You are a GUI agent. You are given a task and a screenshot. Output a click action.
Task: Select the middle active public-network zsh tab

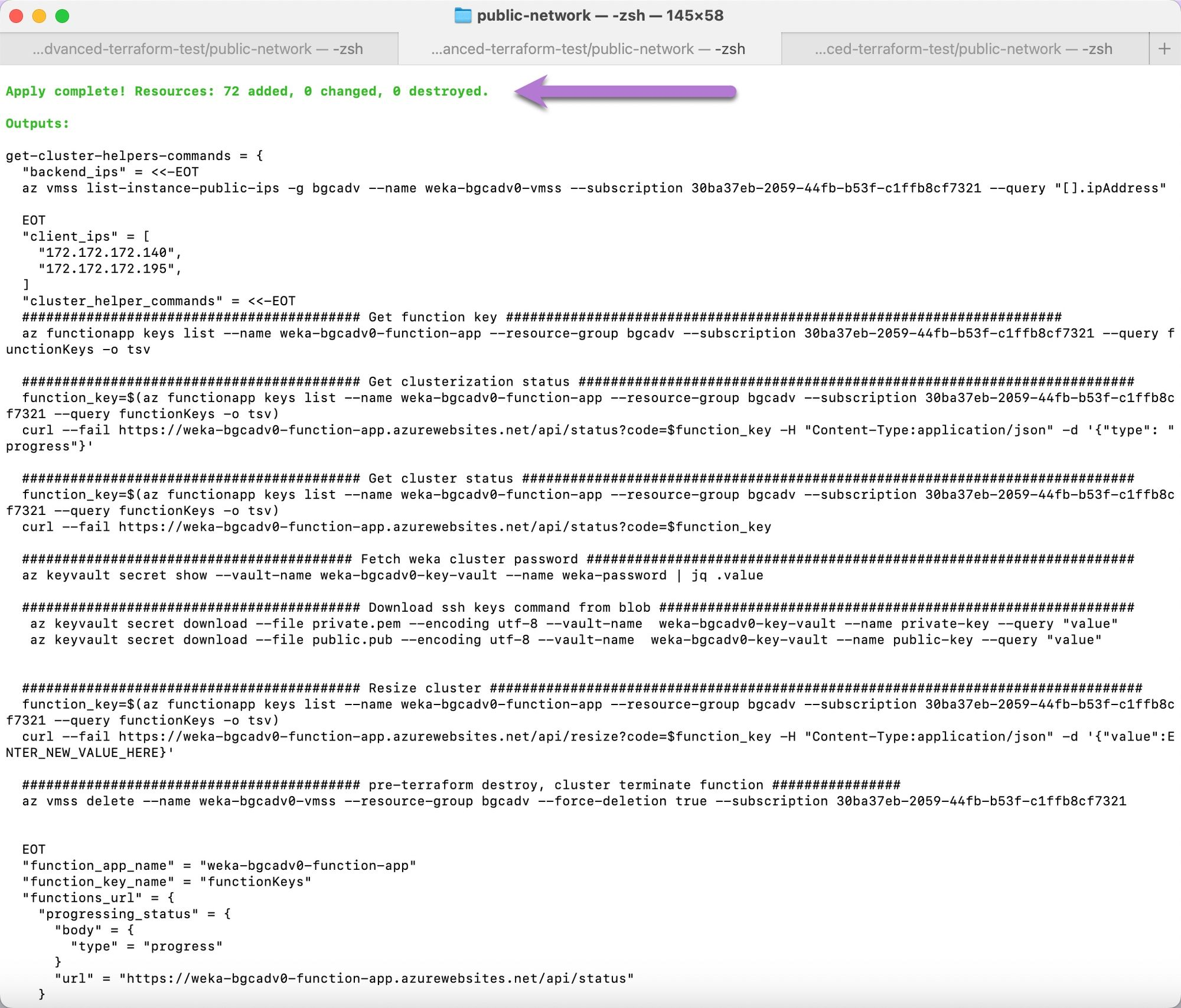point(589,49)
